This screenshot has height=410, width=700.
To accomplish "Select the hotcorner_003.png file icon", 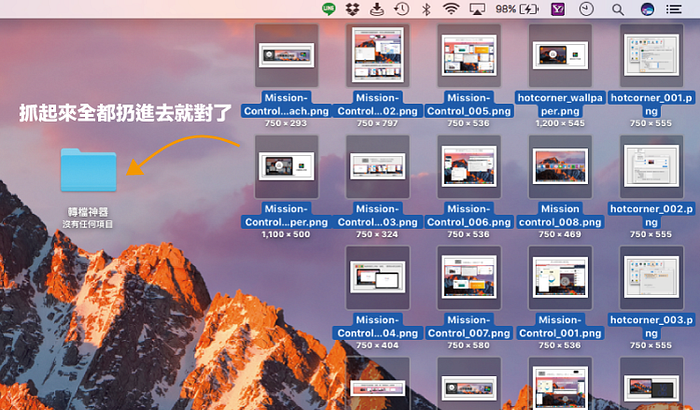I will tap(651, 277).
